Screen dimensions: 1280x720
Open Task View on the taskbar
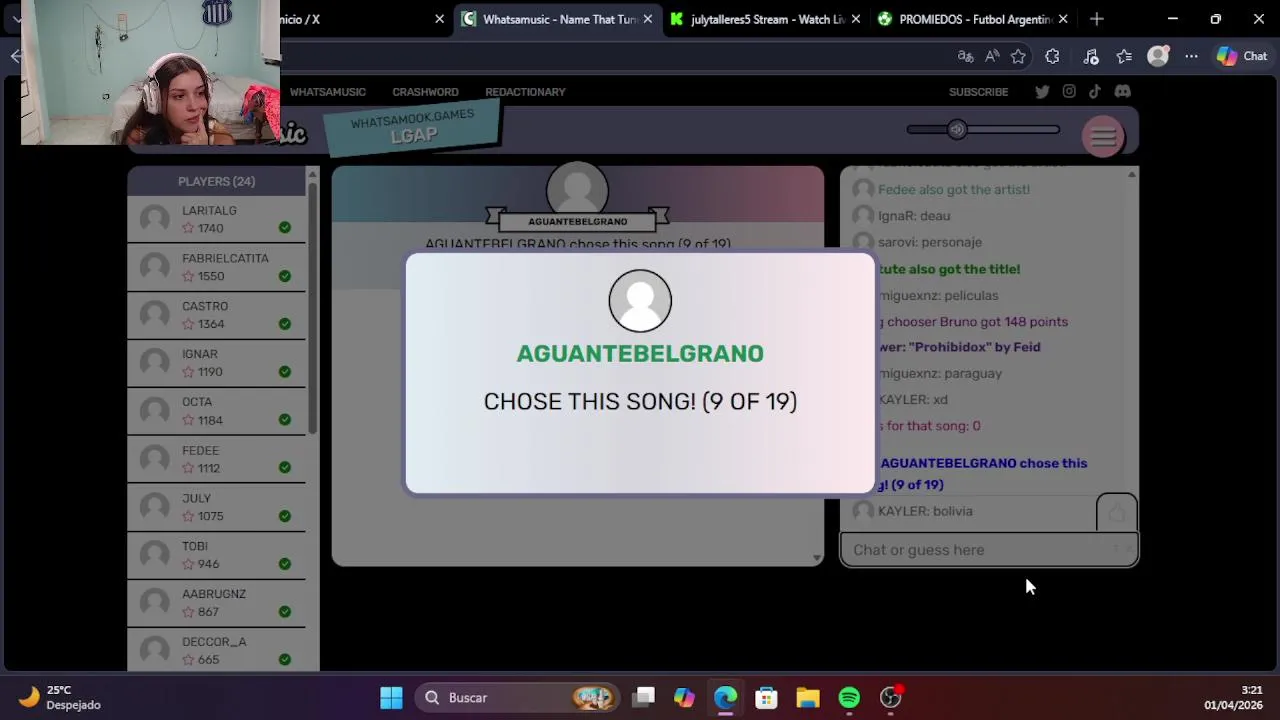click(x=644, y=698)
